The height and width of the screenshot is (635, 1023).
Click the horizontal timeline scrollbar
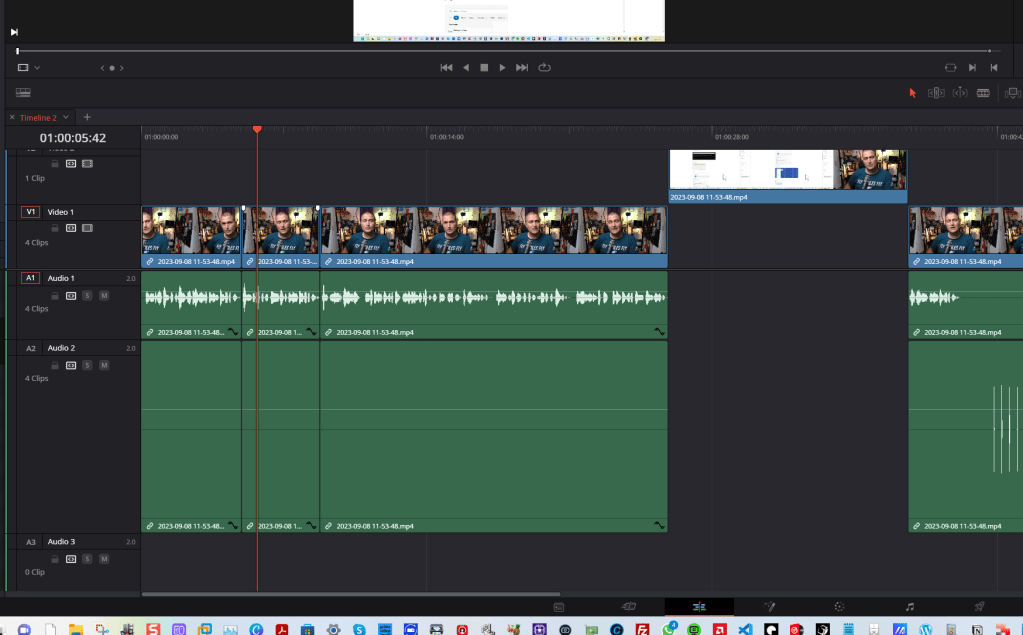point(350,594)
